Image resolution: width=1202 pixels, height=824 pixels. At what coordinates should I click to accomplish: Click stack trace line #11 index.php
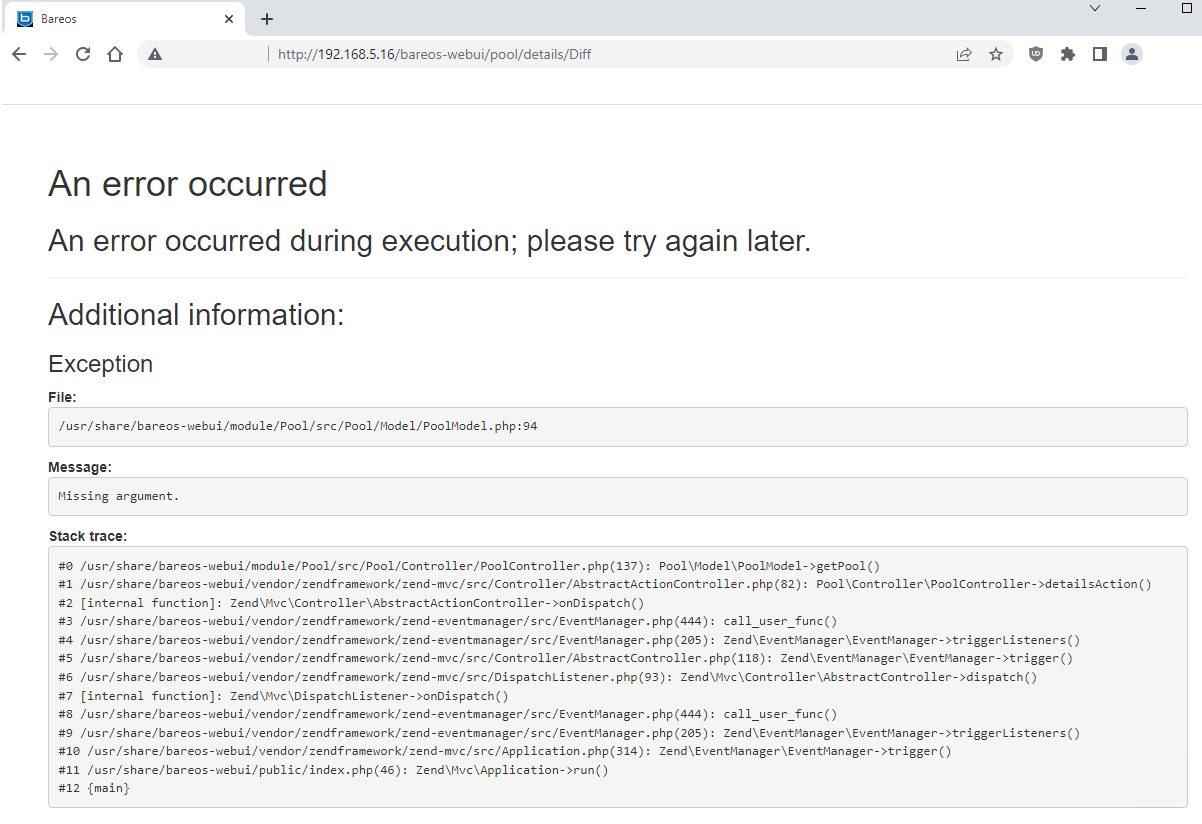pyautogui.click(x=335, y=770)
